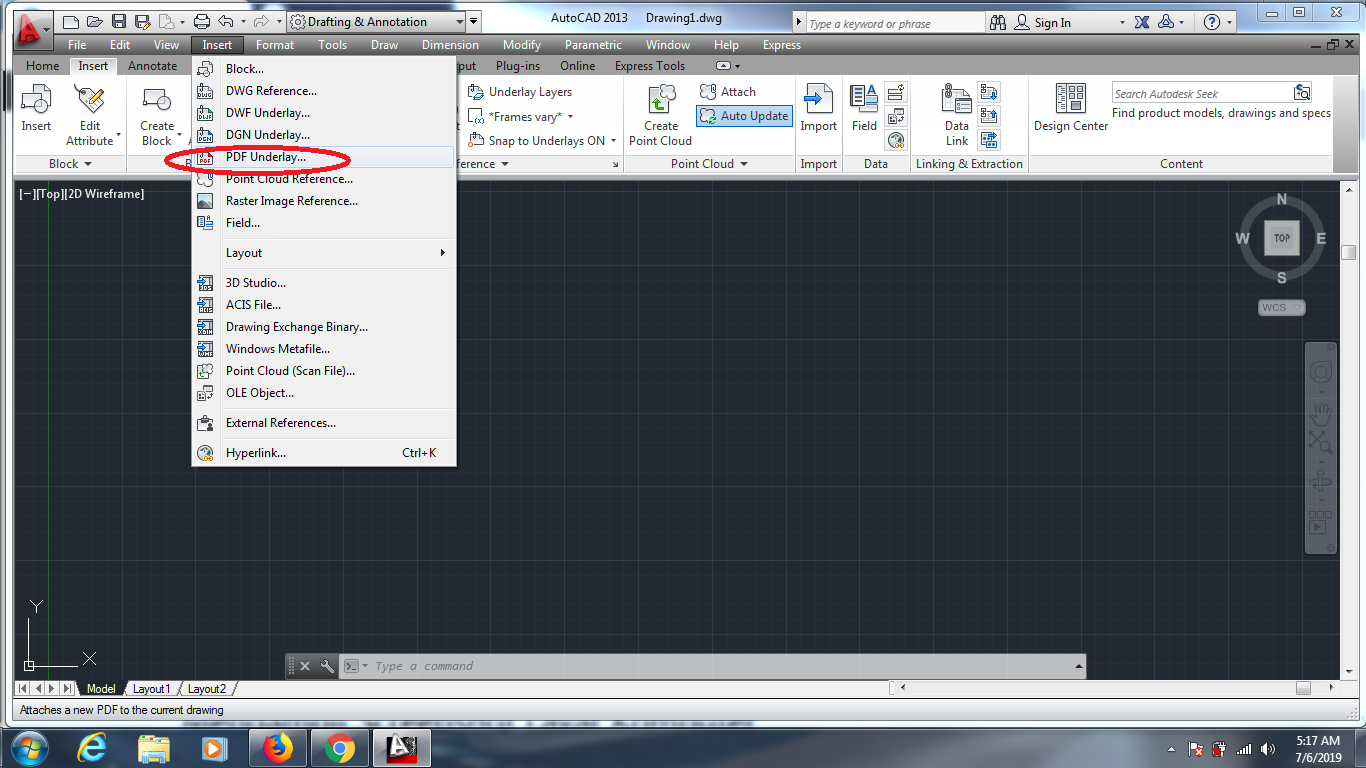The image size is (1366, 768).
Task: Click Extract Data icon in Linking panel
Action: [x=989, y=140]
